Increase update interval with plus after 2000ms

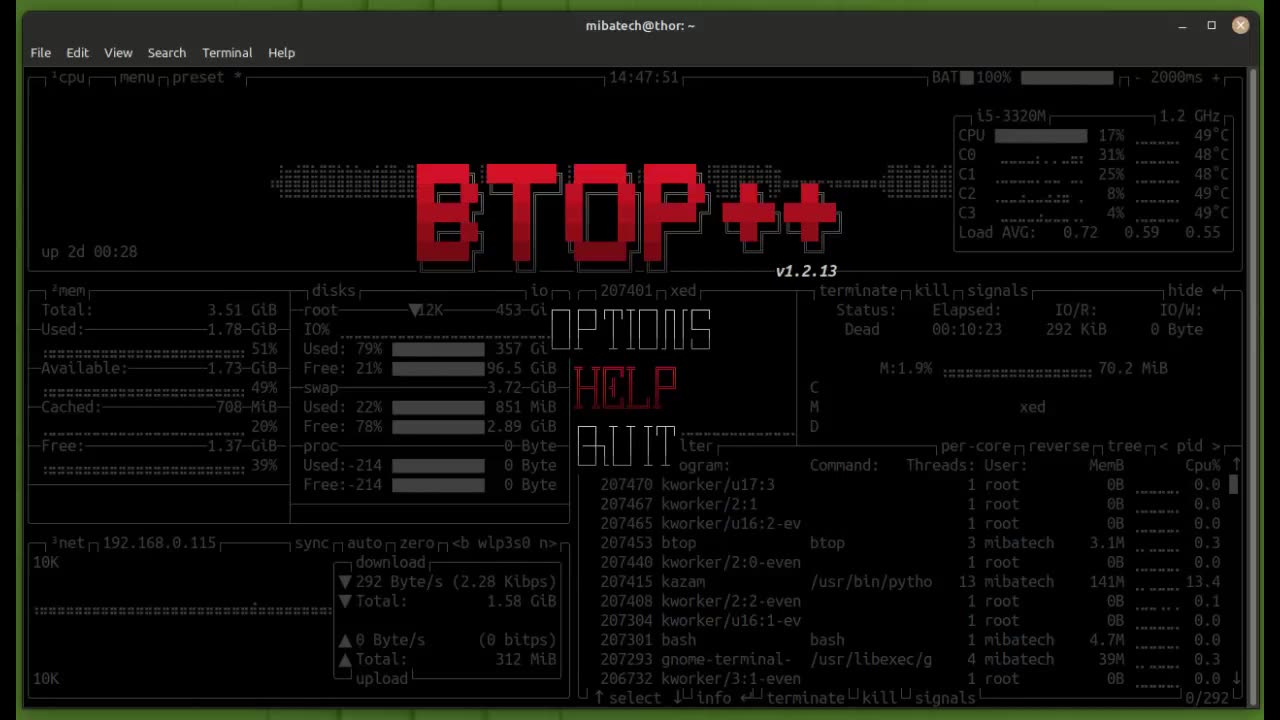point(1216,78)
